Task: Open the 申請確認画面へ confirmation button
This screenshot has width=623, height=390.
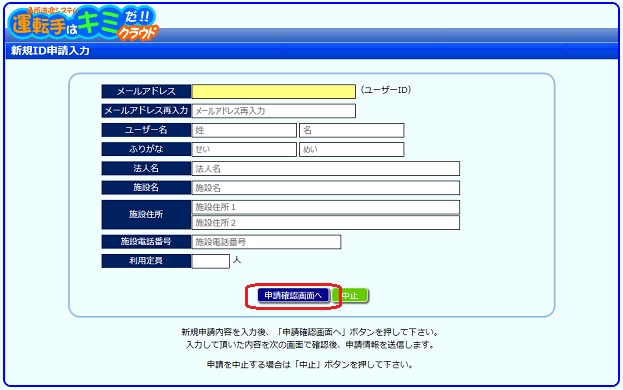Action: click(x=293, y=295)
